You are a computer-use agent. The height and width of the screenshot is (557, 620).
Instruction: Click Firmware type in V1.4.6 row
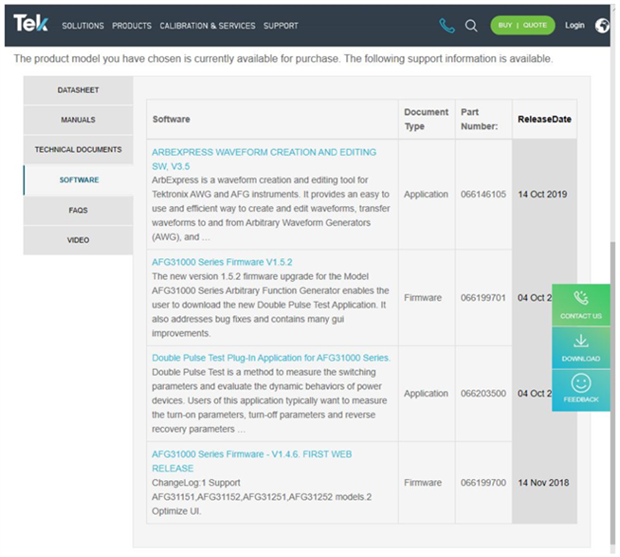[x=423, y=483]
